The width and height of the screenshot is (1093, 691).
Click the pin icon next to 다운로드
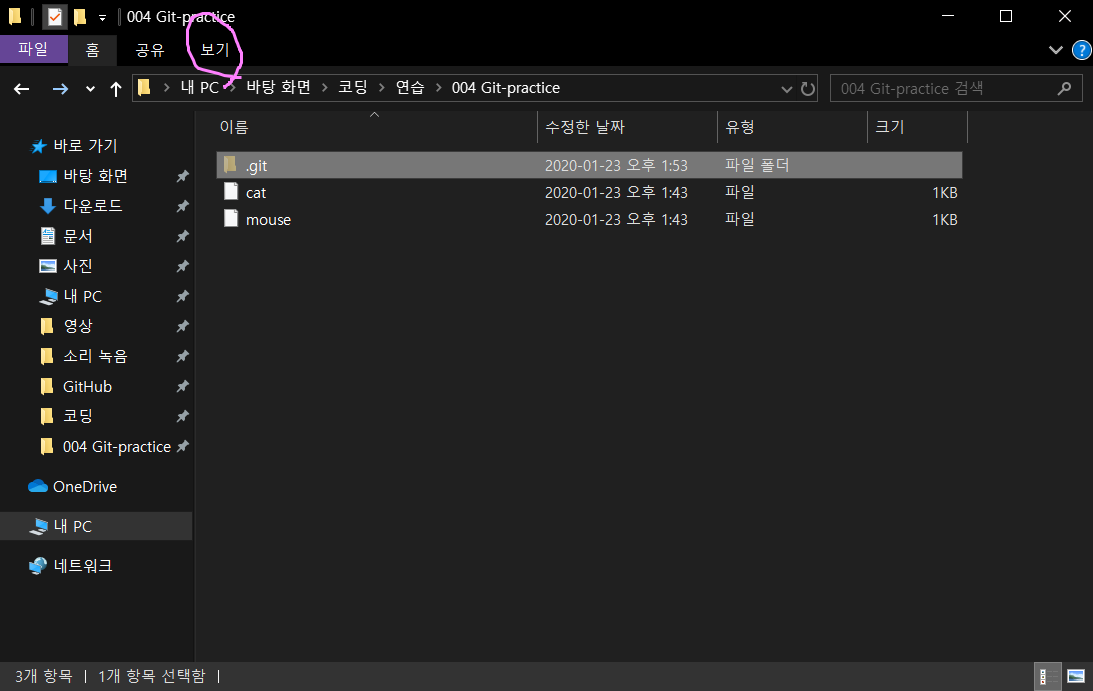183,206
